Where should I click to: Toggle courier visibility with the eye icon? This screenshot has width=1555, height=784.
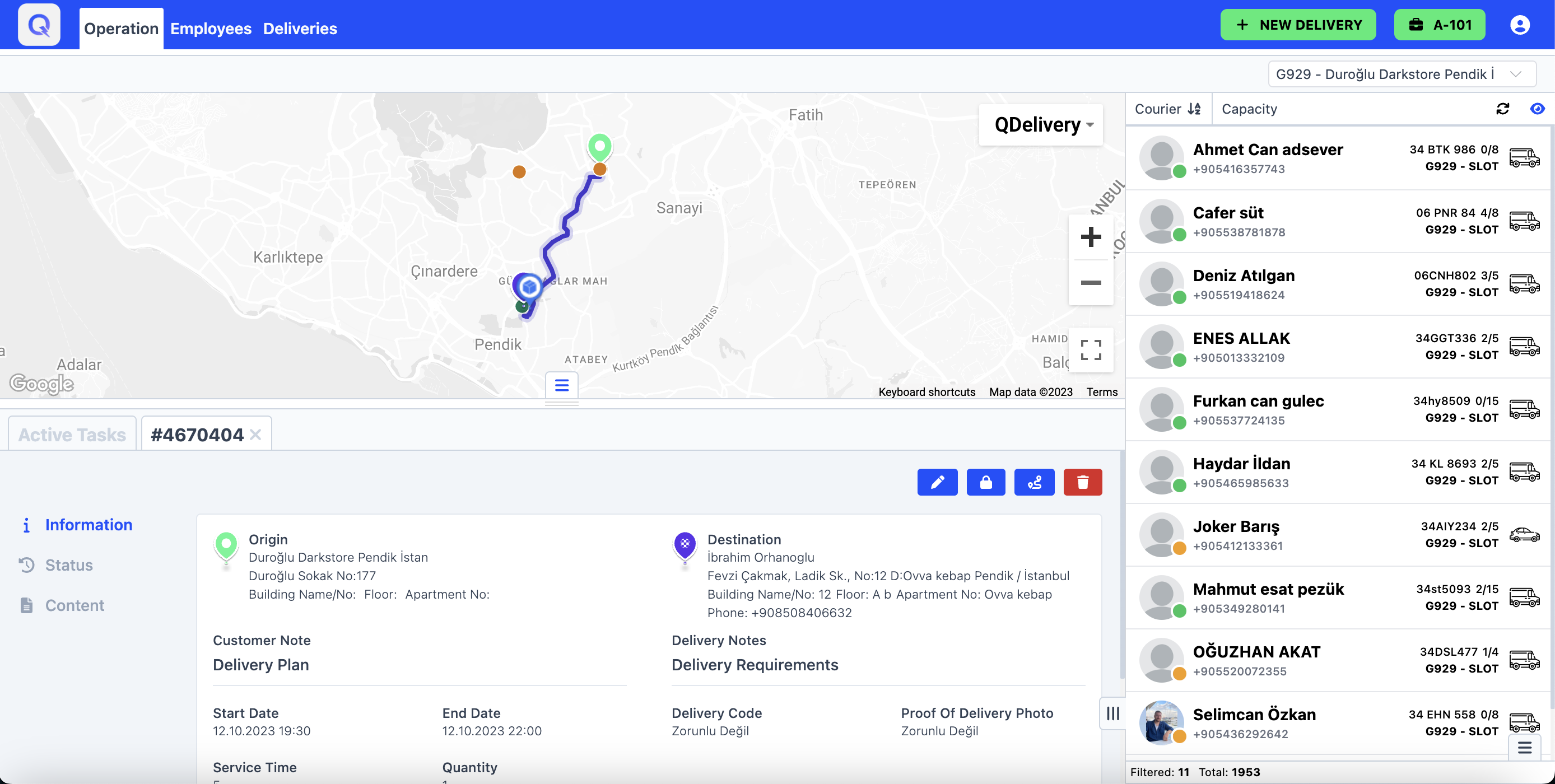[x=1538, y=109]
